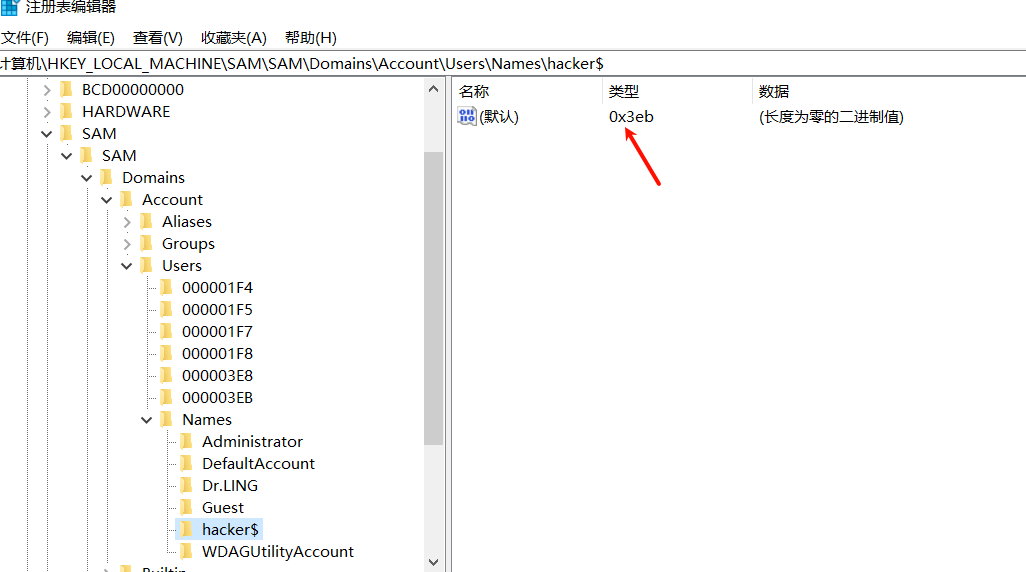Screen dimensions: 1026x572
Task: Click the 000001F8 folder icon
Action: click(167, 353)
